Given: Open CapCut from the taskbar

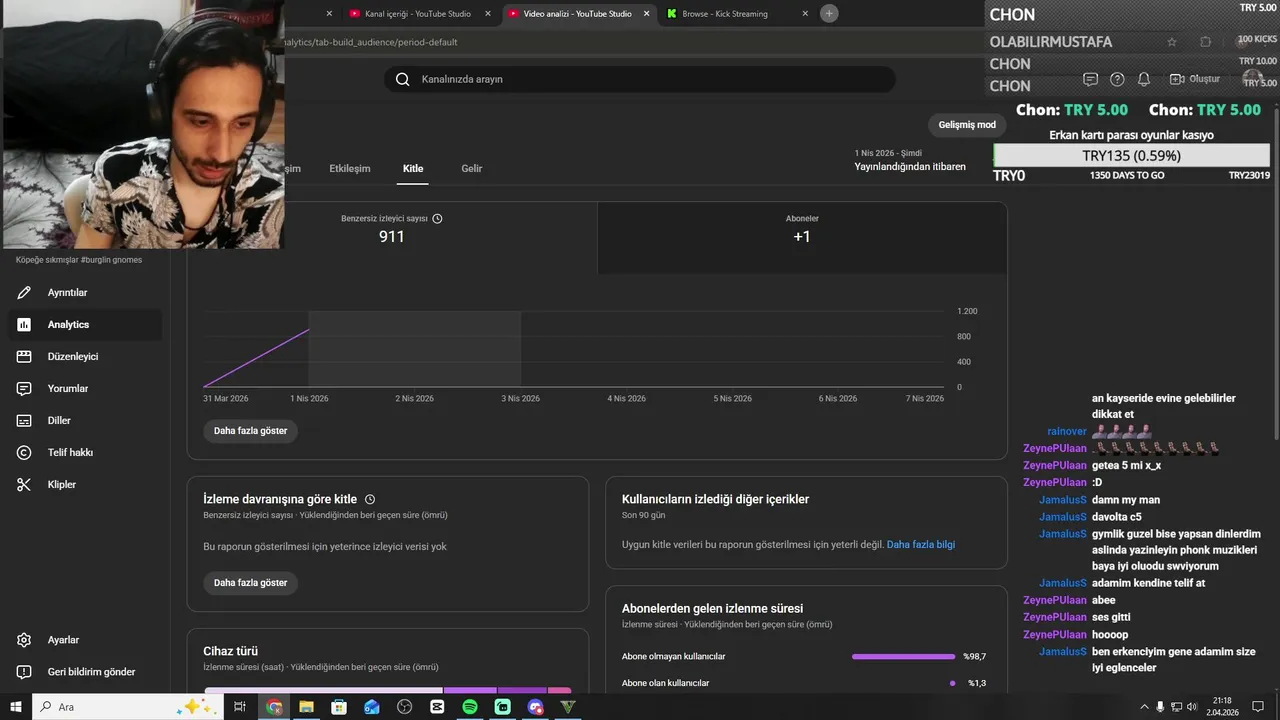Looking at the screenshot, I should click(x=437, y=707).
